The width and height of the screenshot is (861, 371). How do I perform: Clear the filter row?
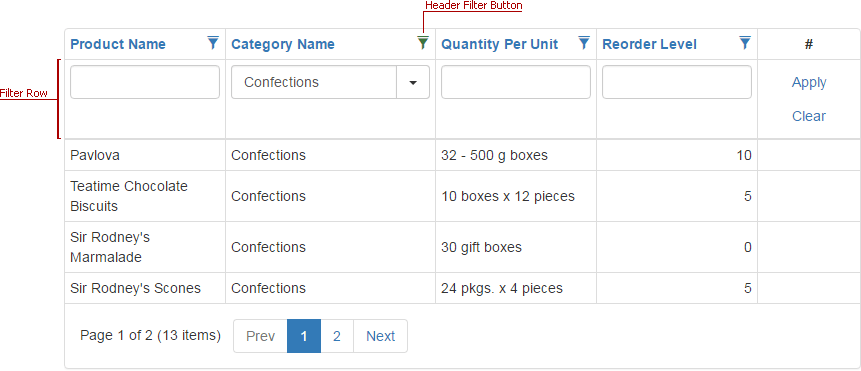809,116
